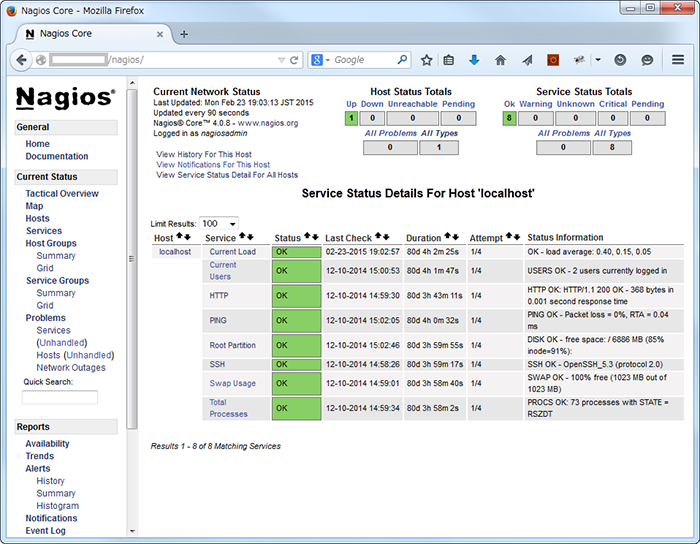Open the Swap Usage service link
Screen dimensions: 700x544
click(232, 383)
